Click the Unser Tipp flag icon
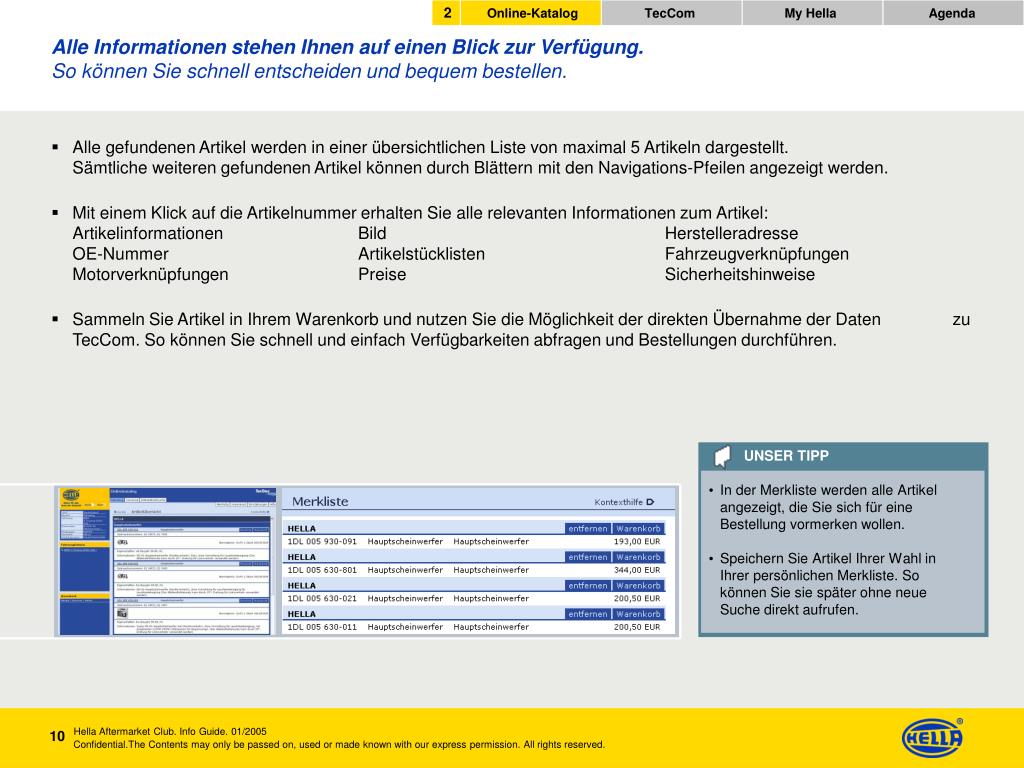The width and height of the screenshot is (1024, 768). click(722, 456)
